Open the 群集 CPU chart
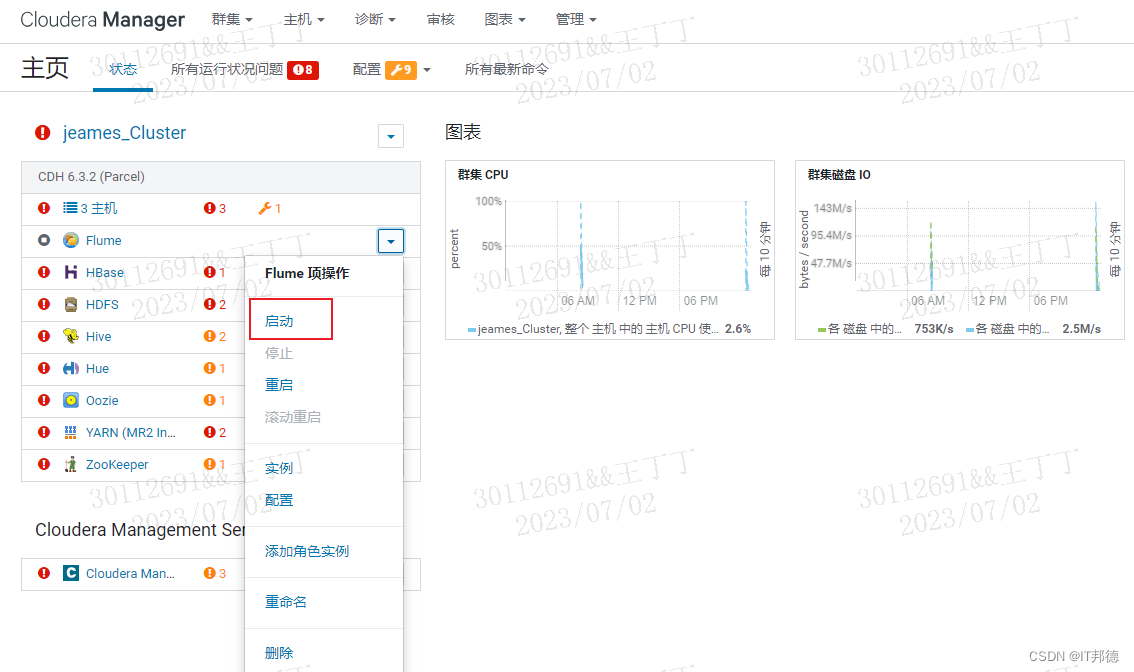Viewport: 1134px width, 672px height. click(x=610, y=250)
